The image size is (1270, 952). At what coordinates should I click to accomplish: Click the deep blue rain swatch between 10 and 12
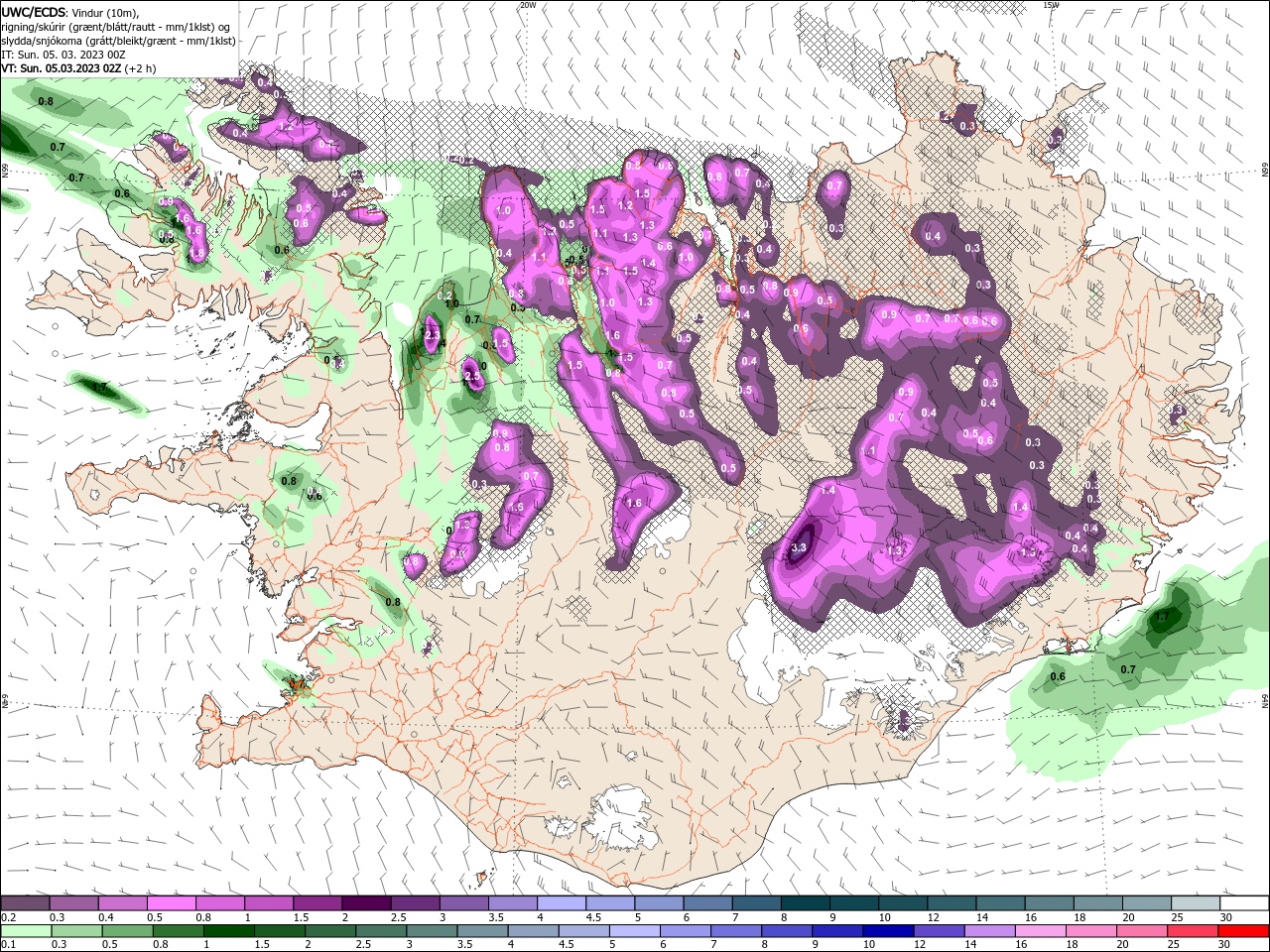(x=888, y=931)
